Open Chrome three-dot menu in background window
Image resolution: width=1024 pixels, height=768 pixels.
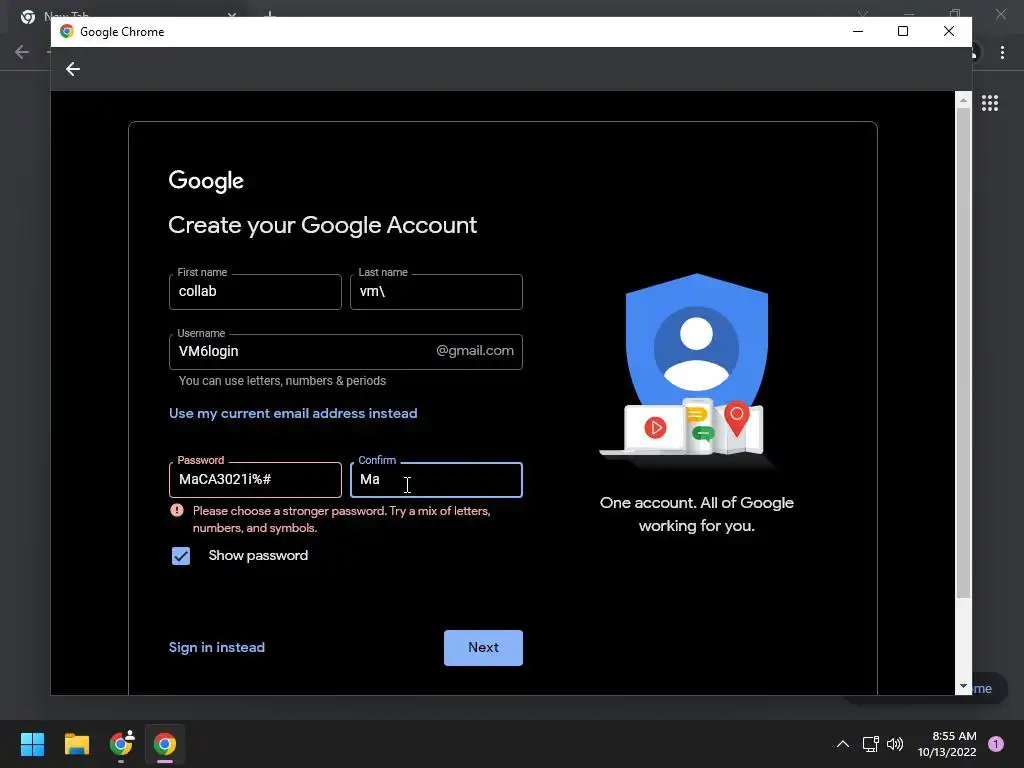coord(1002,52)
